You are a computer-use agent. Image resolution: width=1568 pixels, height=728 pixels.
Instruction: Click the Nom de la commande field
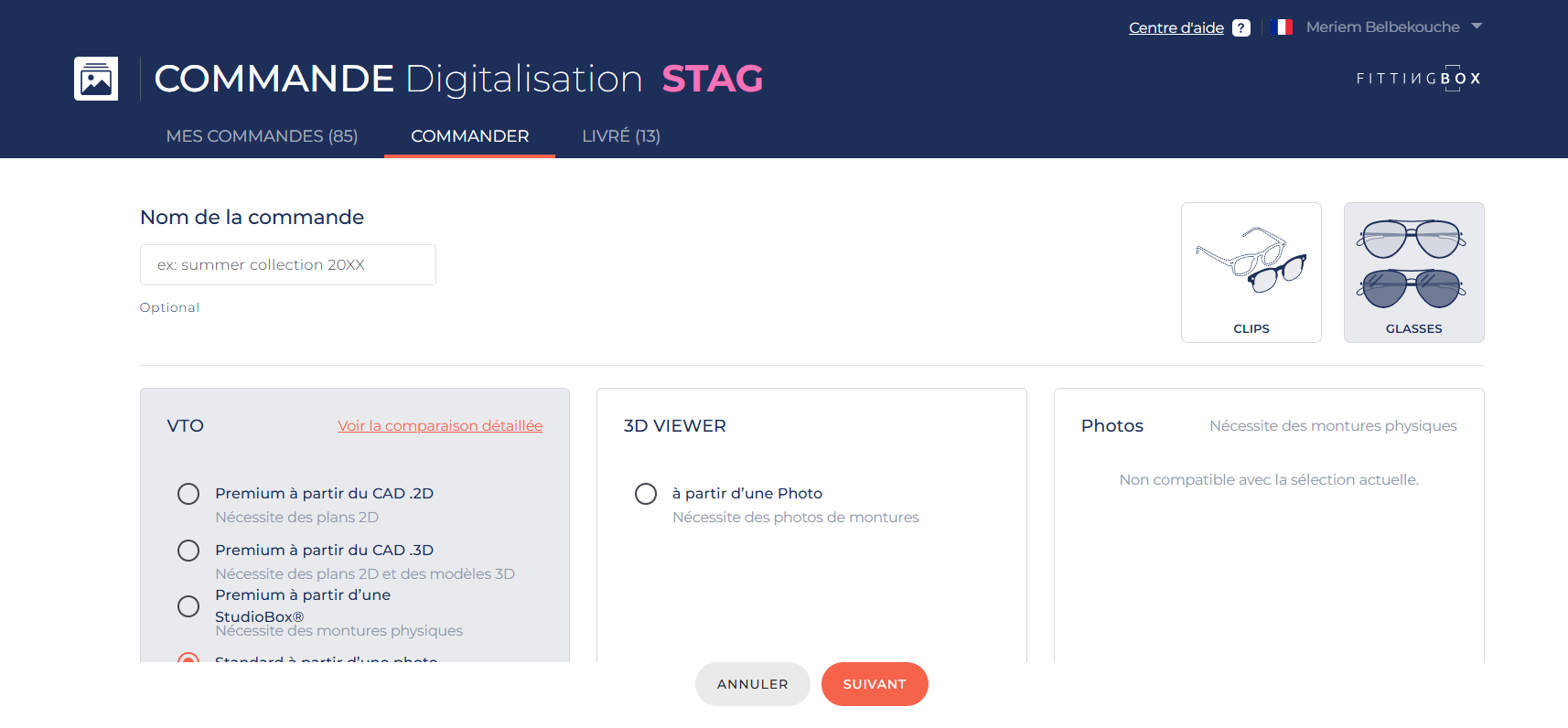[x=288, y=265]
